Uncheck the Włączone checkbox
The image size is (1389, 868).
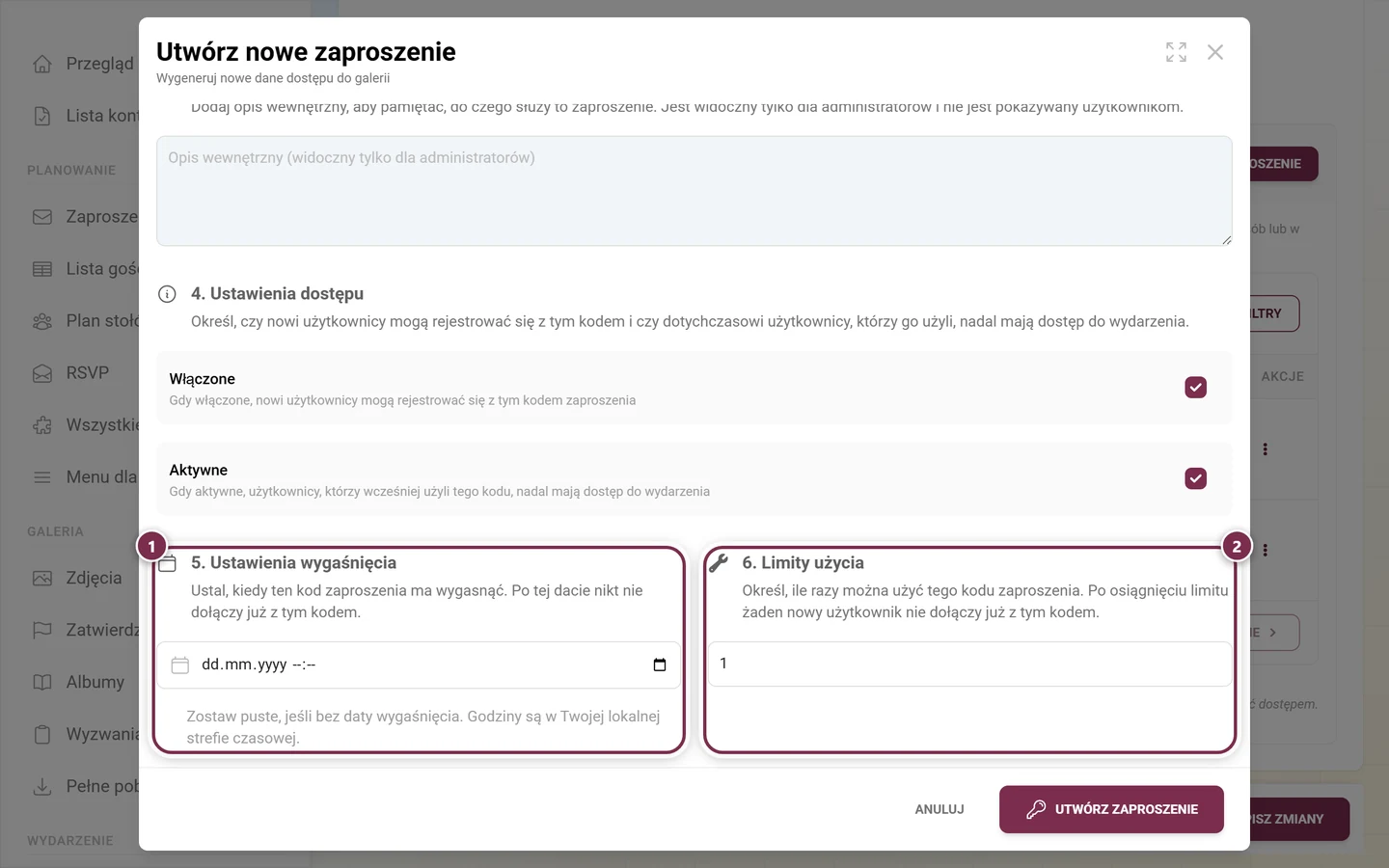pyautogui.click(x=1195, y=388)
